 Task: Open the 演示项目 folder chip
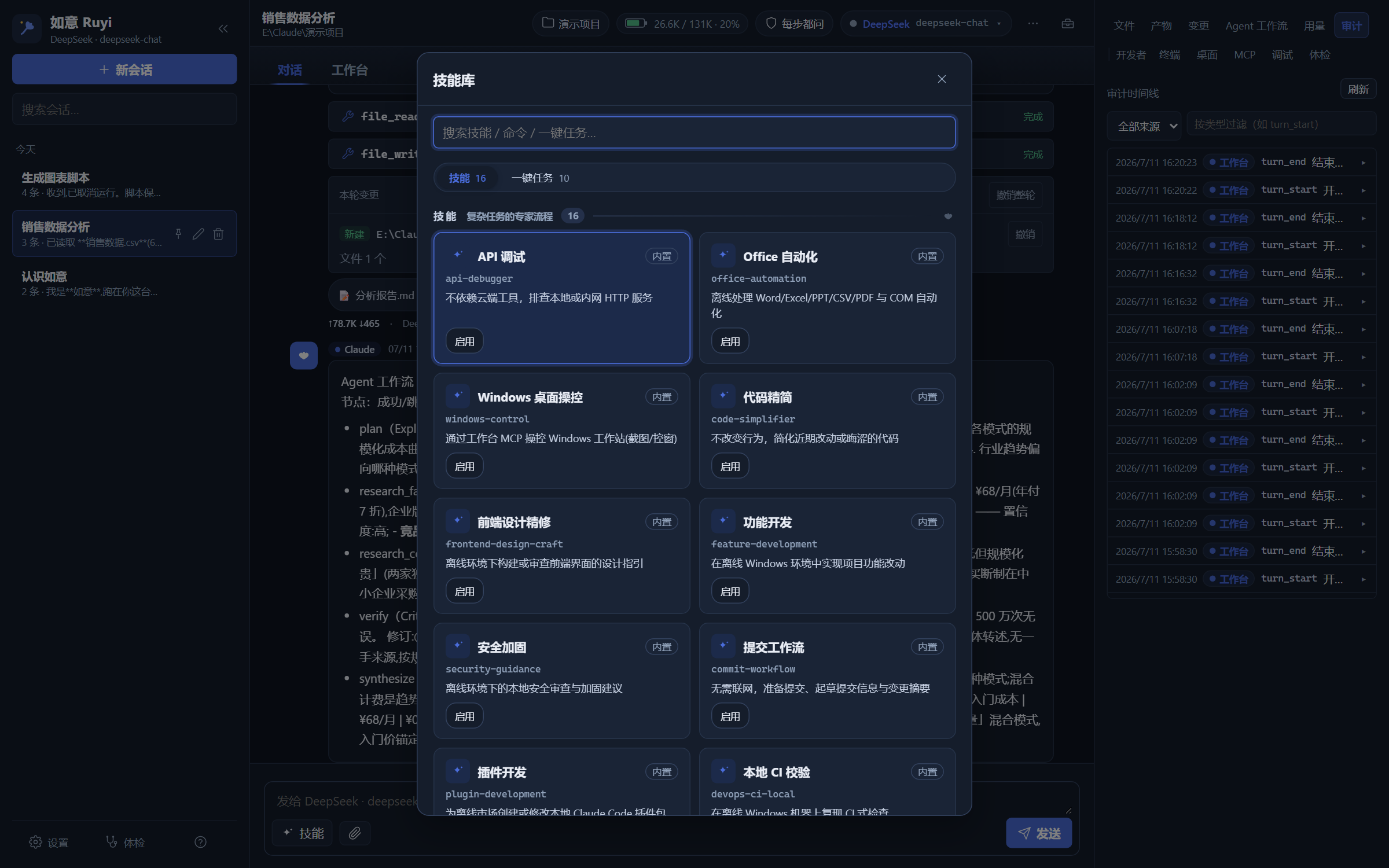(571, 24)
